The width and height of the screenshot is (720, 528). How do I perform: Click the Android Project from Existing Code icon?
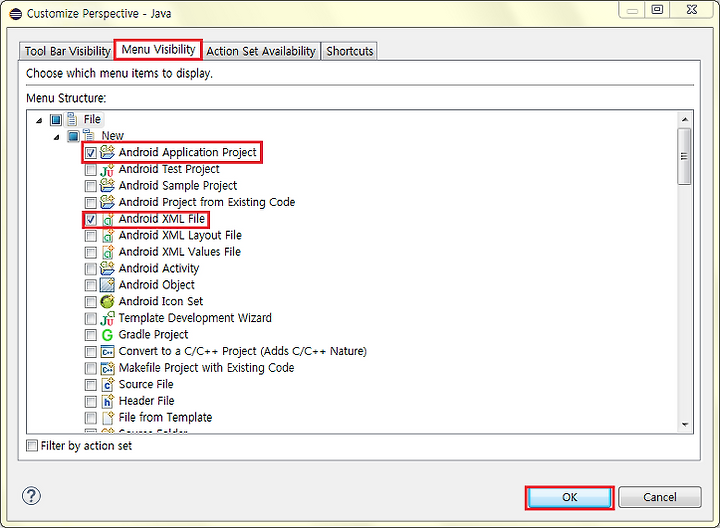pyautogui.click(x=107, y=202)
